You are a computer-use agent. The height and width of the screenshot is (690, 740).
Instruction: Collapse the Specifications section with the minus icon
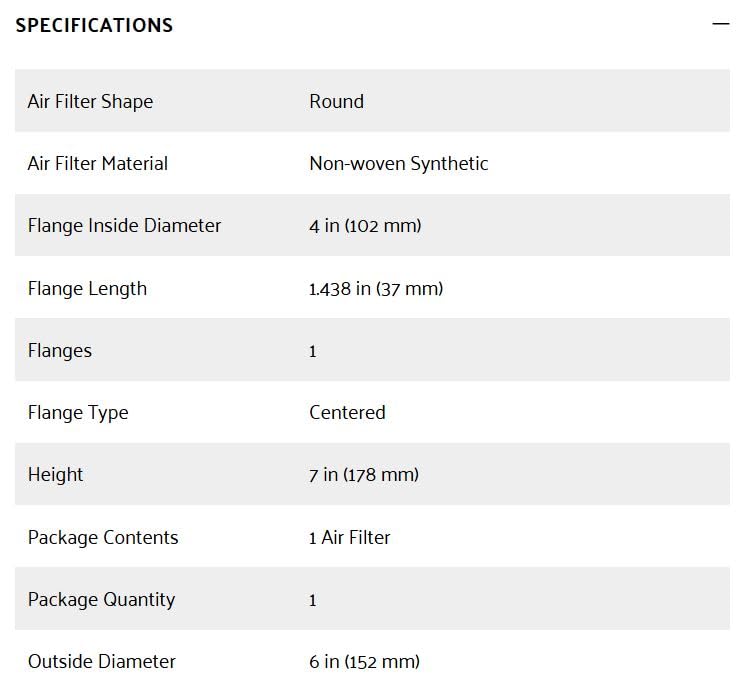(720, 25)
